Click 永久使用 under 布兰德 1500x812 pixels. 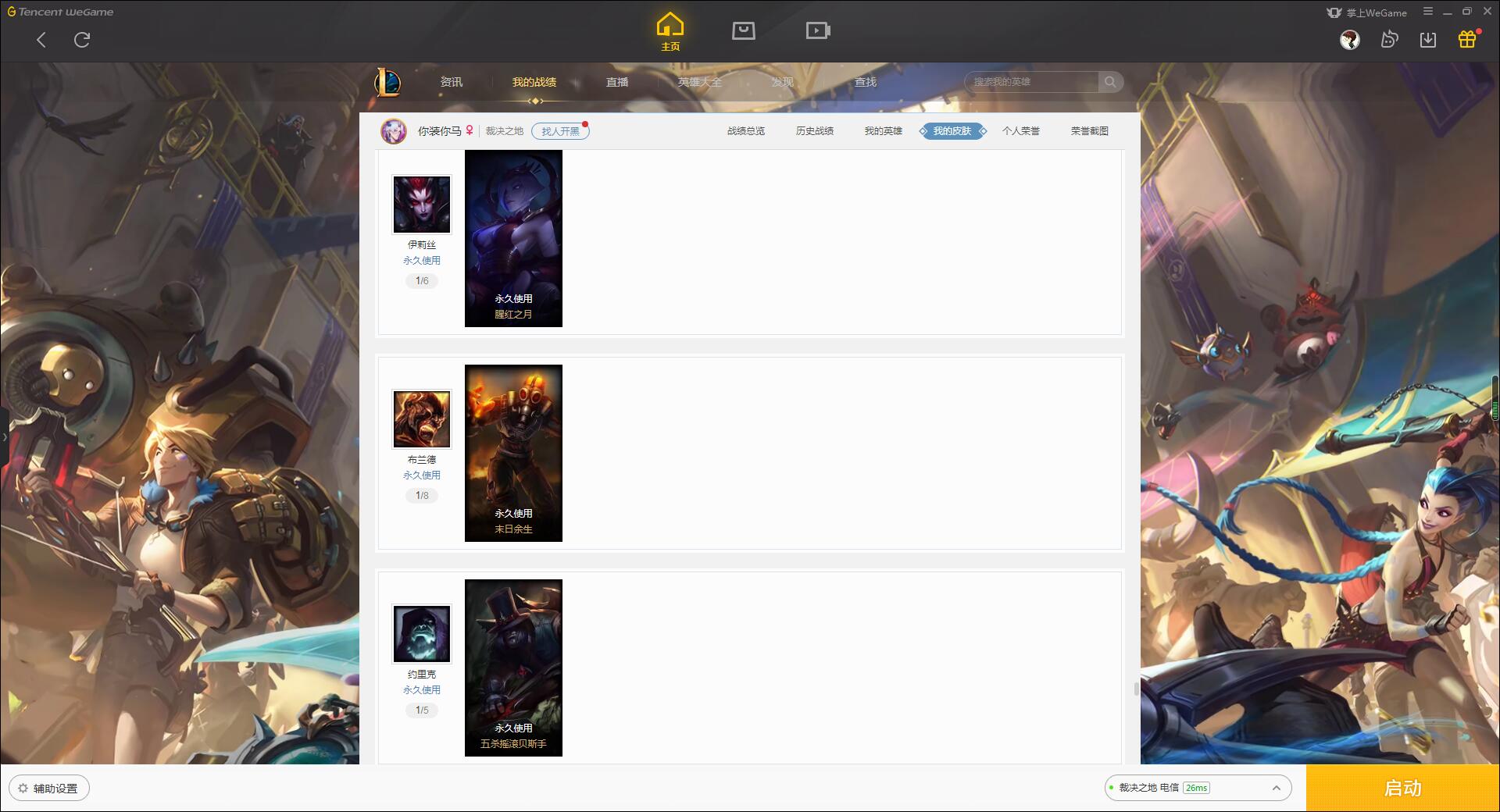pos(422,475)
